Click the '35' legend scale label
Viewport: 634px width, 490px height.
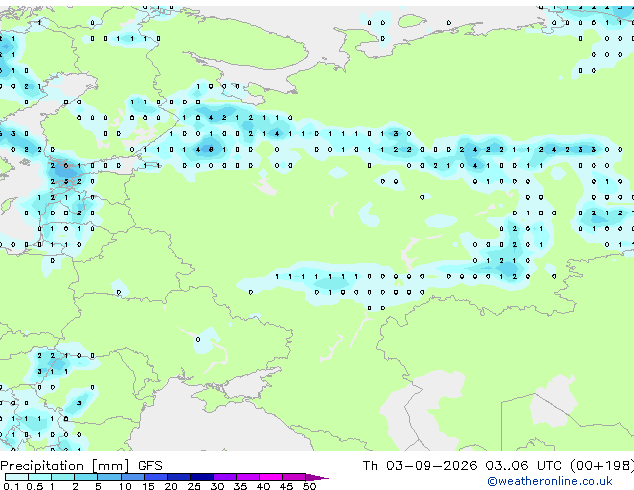tap(240, 486)
